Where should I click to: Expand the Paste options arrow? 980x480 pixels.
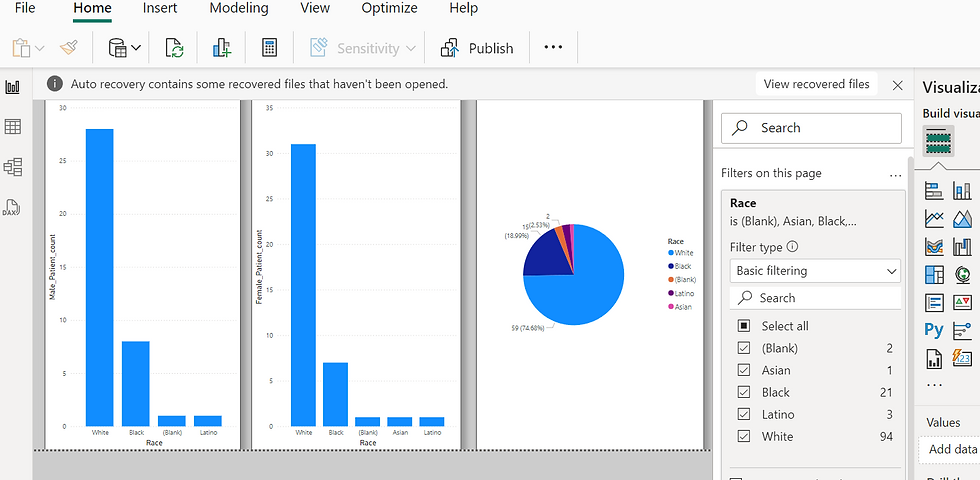(39, 48)
